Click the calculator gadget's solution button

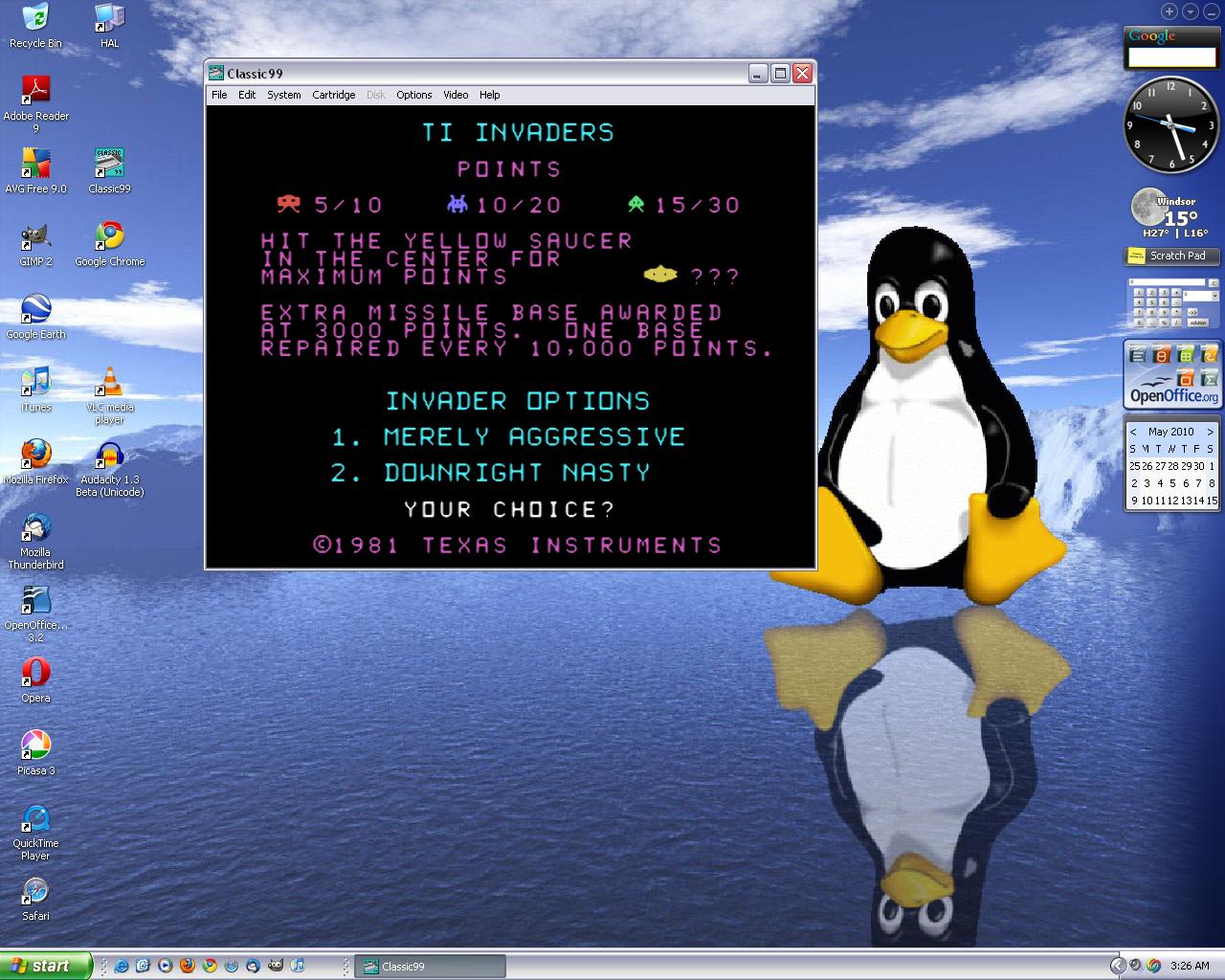(x=1198, y=322)
